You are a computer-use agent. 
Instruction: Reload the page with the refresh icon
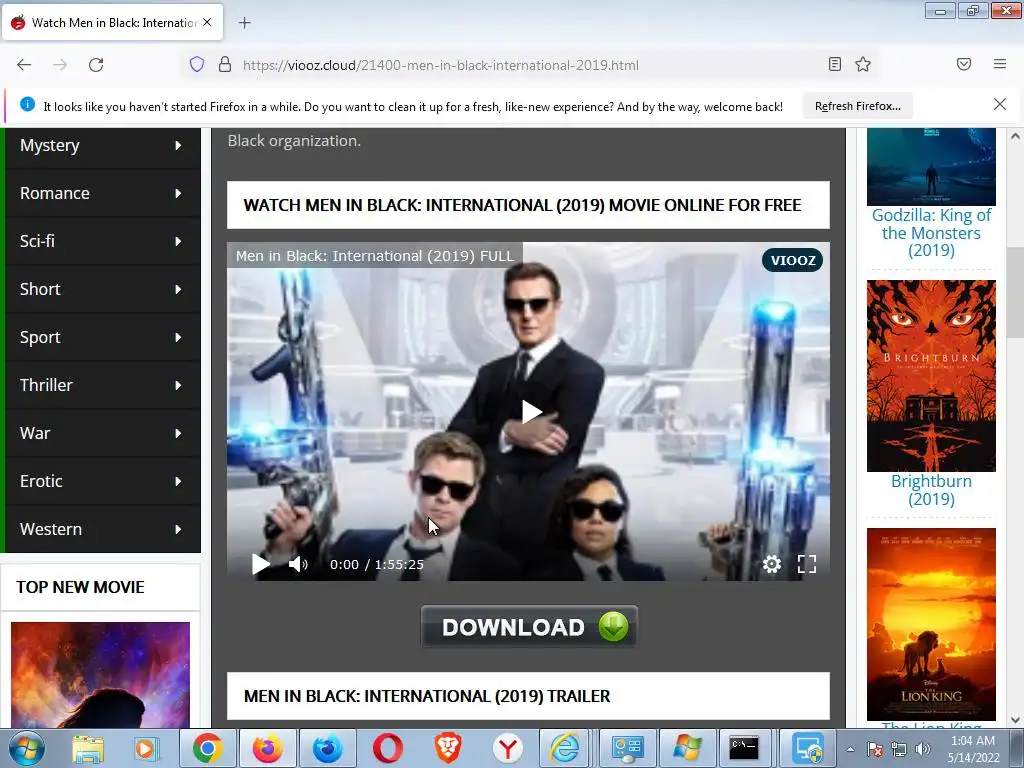click(x=96, y=65)
